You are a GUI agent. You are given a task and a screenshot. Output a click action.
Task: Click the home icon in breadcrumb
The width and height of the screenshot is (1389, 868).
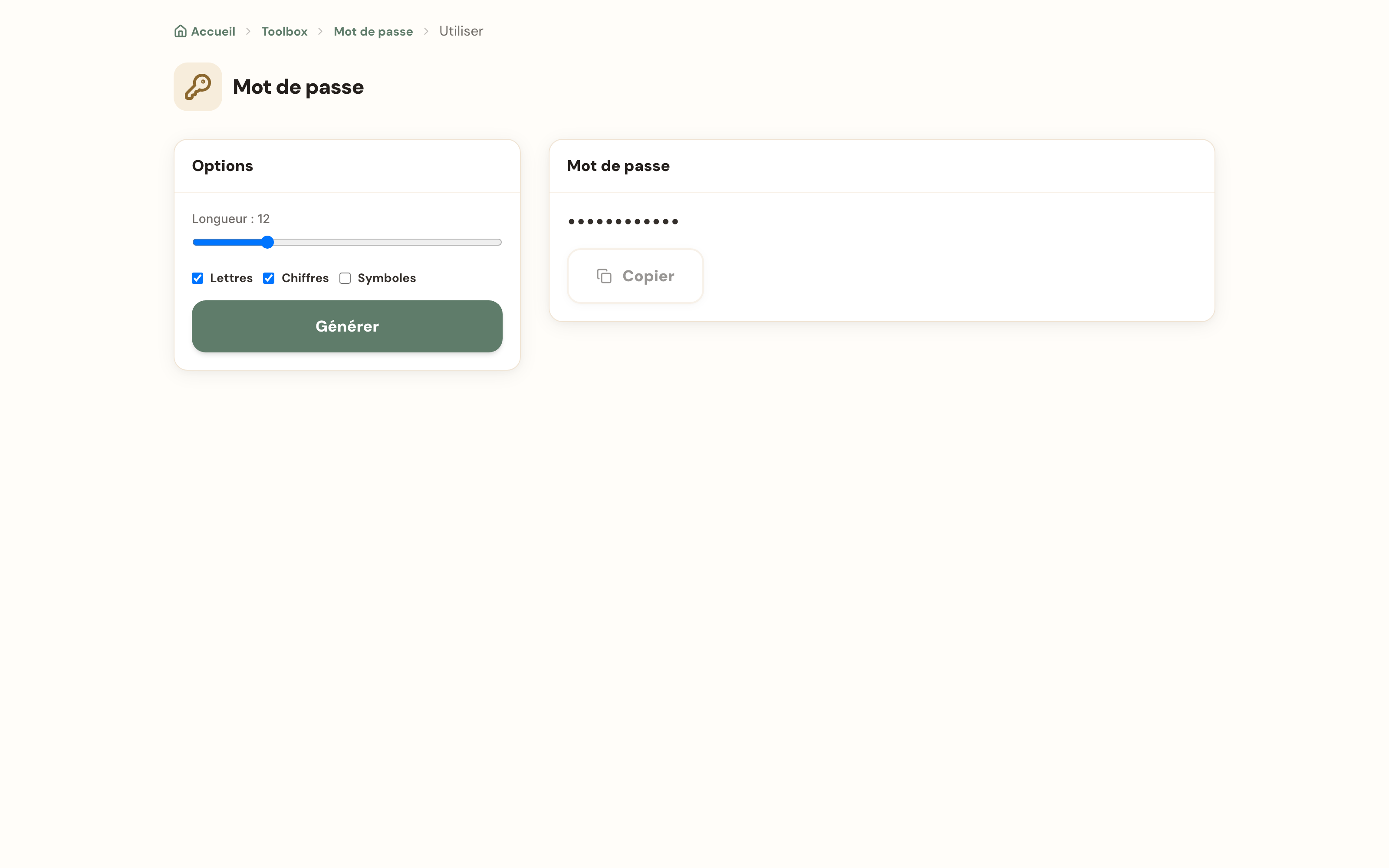(180, 31)
